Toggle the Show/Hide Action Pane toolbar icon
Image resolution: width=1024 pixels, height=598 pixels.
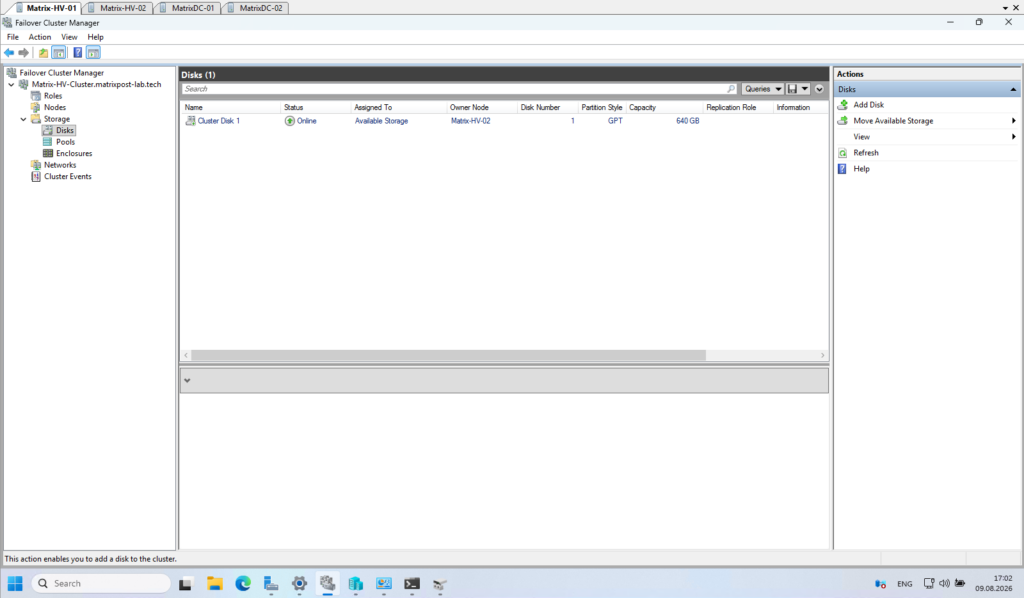(x=93, y=53)
